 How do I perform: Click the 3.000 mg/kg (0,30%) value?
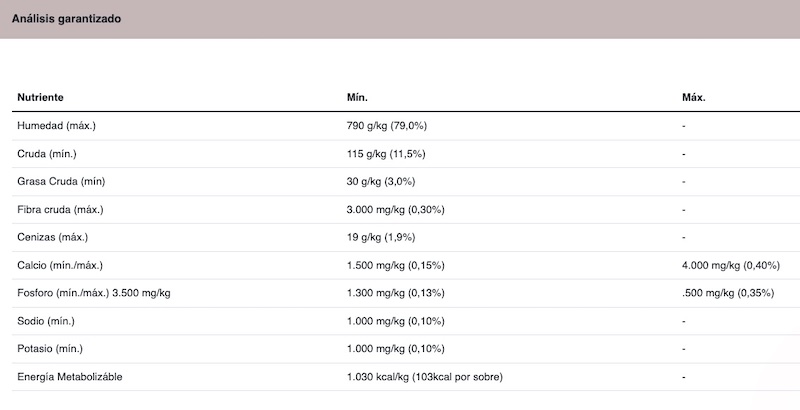point(395,210)
